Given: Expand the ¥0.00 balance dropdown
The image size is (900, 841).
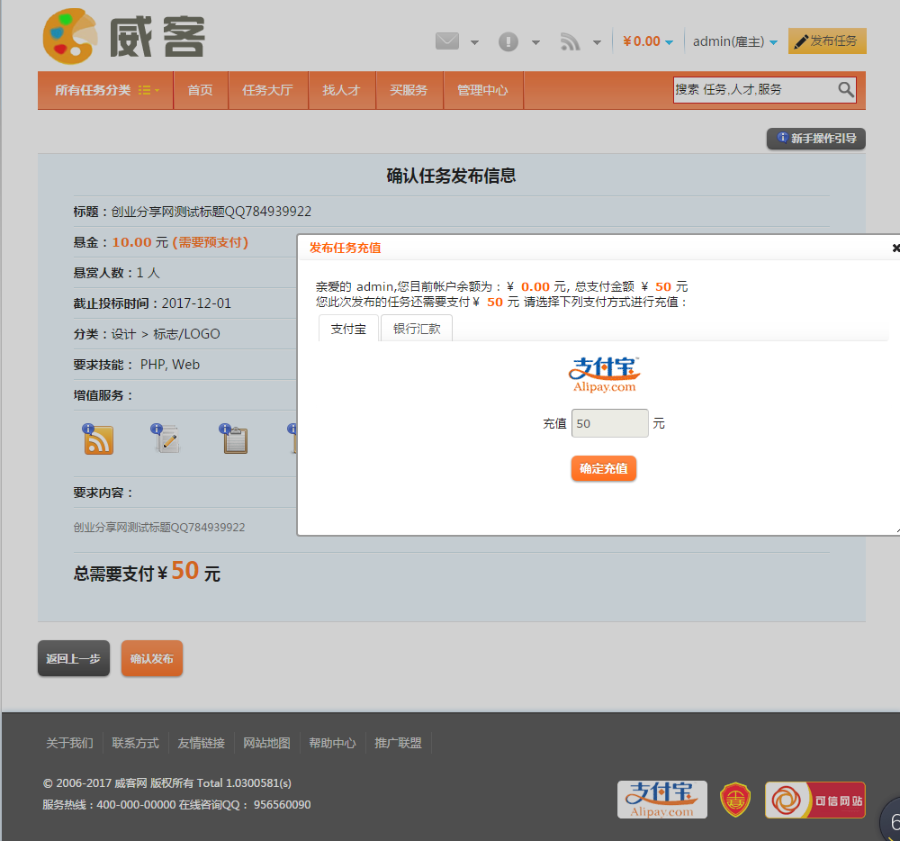Looking at the screenshot, I should (x=644, y=42).
